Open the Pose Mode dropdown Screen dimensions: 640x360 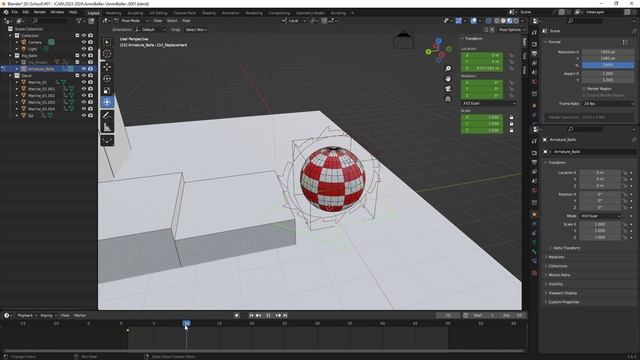point(131,20)
